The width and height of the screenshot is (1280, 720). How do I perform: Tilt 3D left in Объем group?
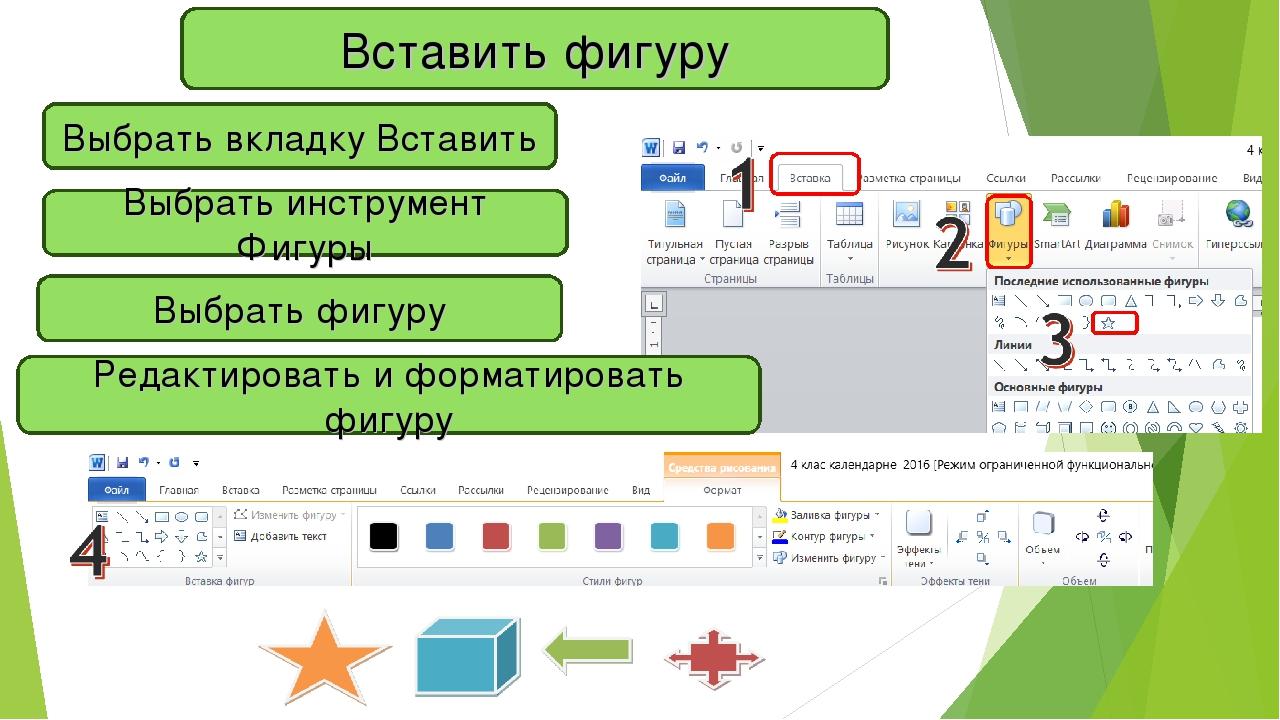[x=1082, y=537]
